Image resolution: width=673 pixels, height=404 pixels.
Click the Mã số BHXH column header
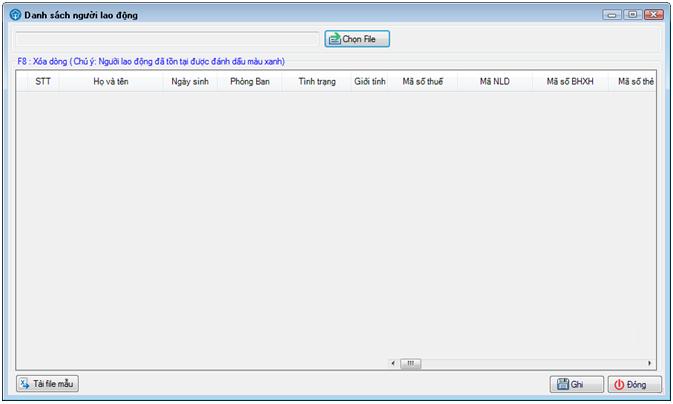point(570,81)
